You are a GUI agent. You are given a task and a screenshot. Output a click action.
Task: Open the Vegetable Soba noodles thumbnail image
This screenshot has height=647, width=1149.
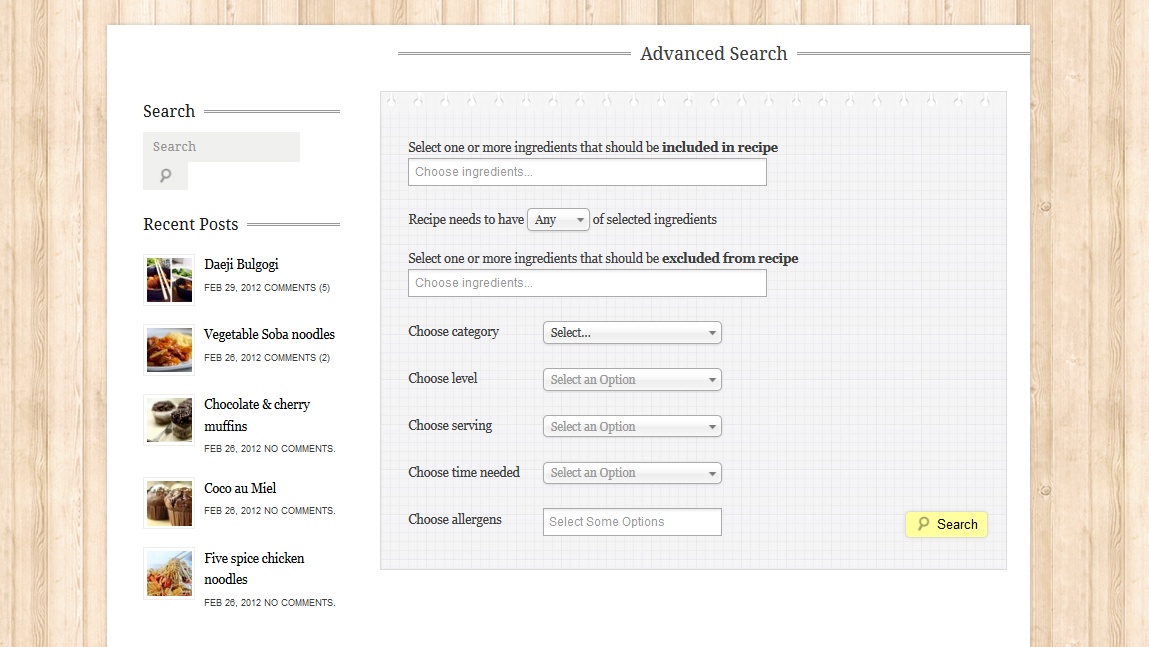pos(169,350)
